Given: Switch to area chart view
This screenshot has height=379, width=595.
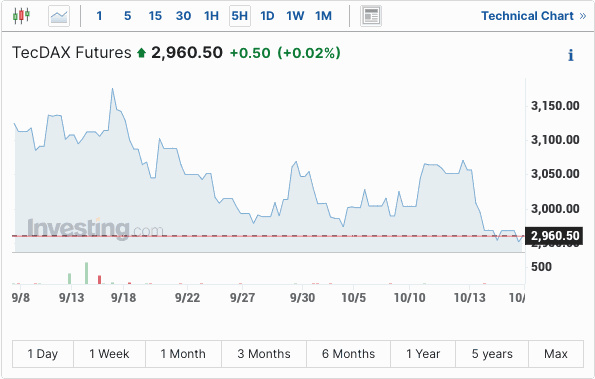Looking at the screenshot, I should pos(59,16).
